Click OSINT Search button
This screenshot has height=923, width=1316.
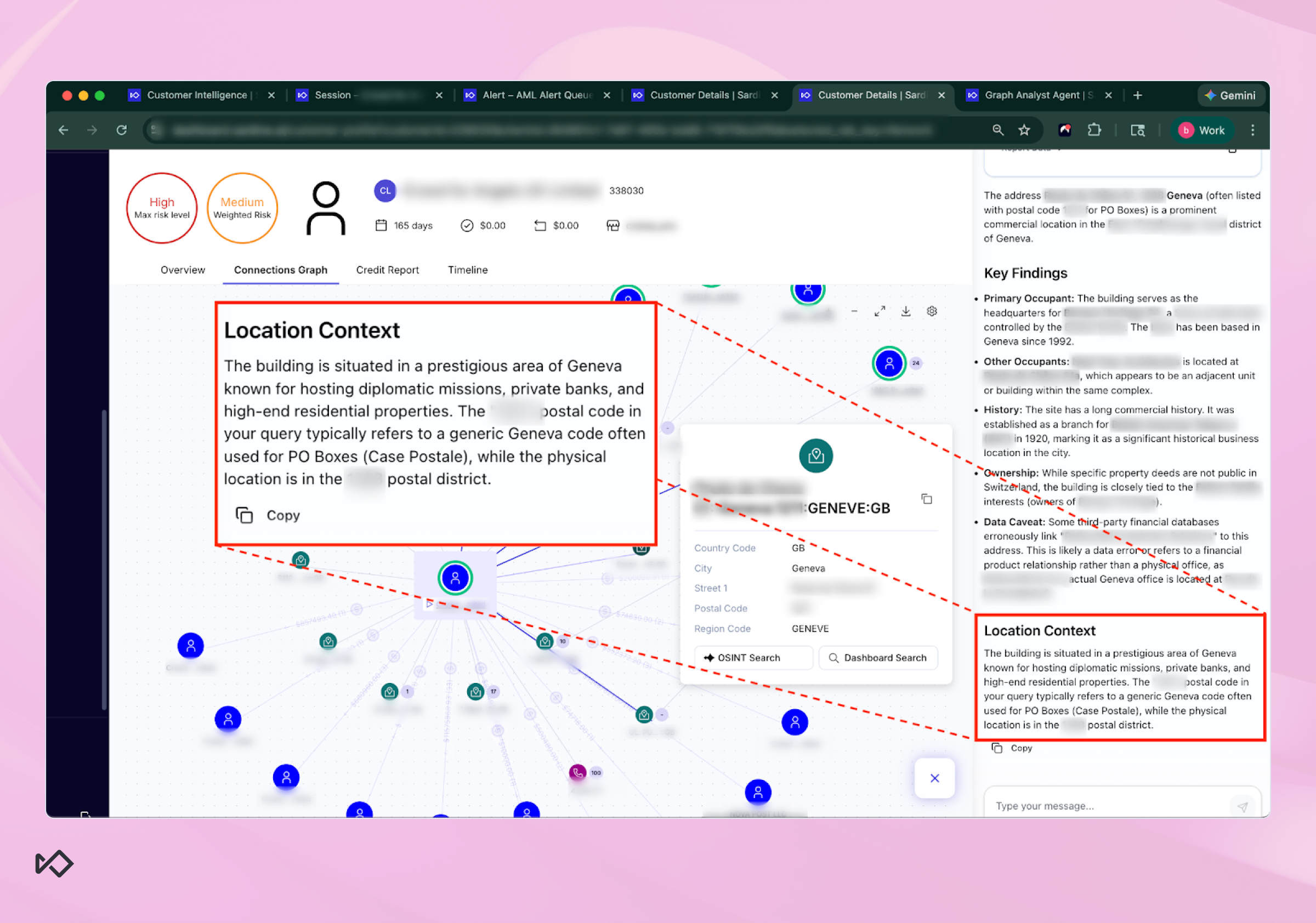coord(753,658)
